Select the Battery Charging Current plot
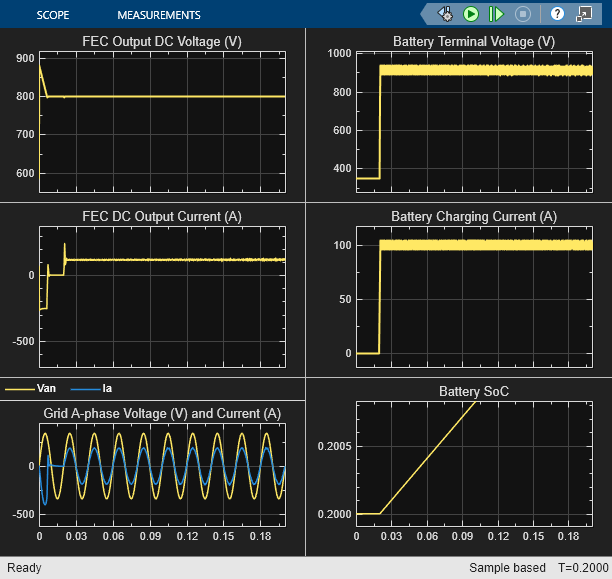 [474, 297]
